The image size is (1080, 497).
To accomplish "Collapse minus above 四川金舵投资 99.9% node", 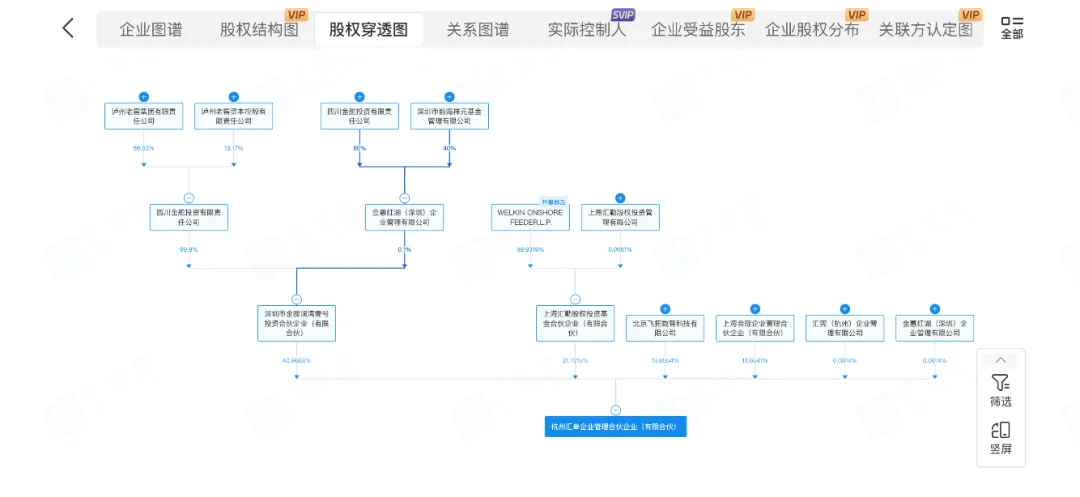I will click(x=189, y=198).
